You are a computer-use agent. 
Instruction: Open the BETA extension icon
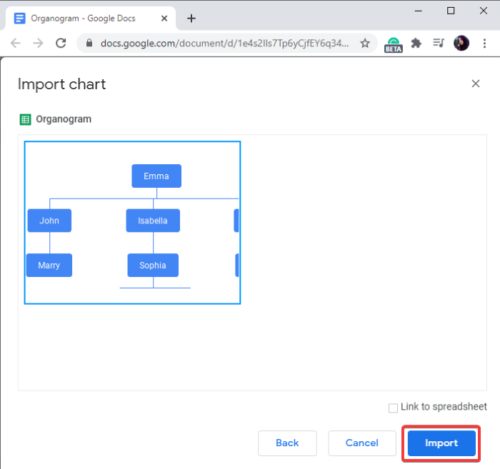point(393,44)
